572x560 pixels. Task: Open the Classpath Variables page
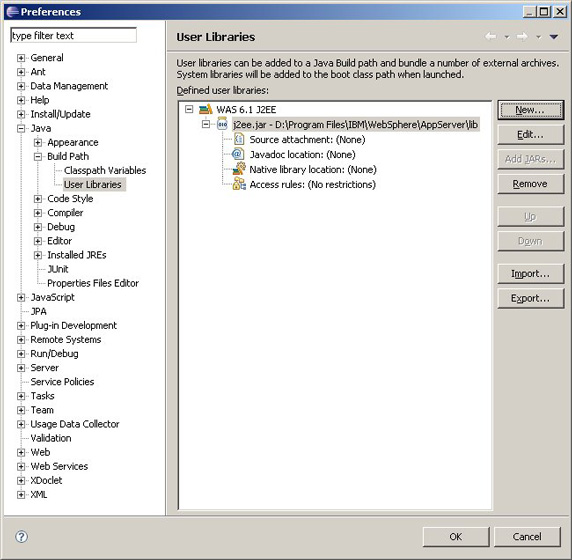[105, 170]
